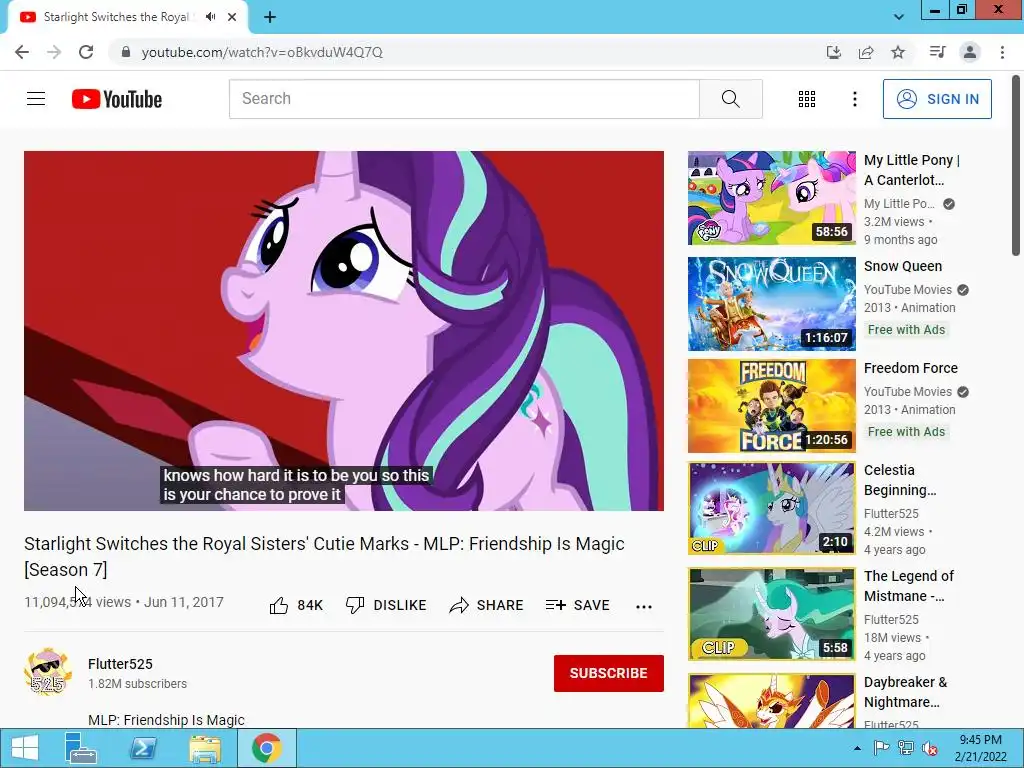
Task: Open Server Manager from taskbar
Action: click(x=81, y=748)
